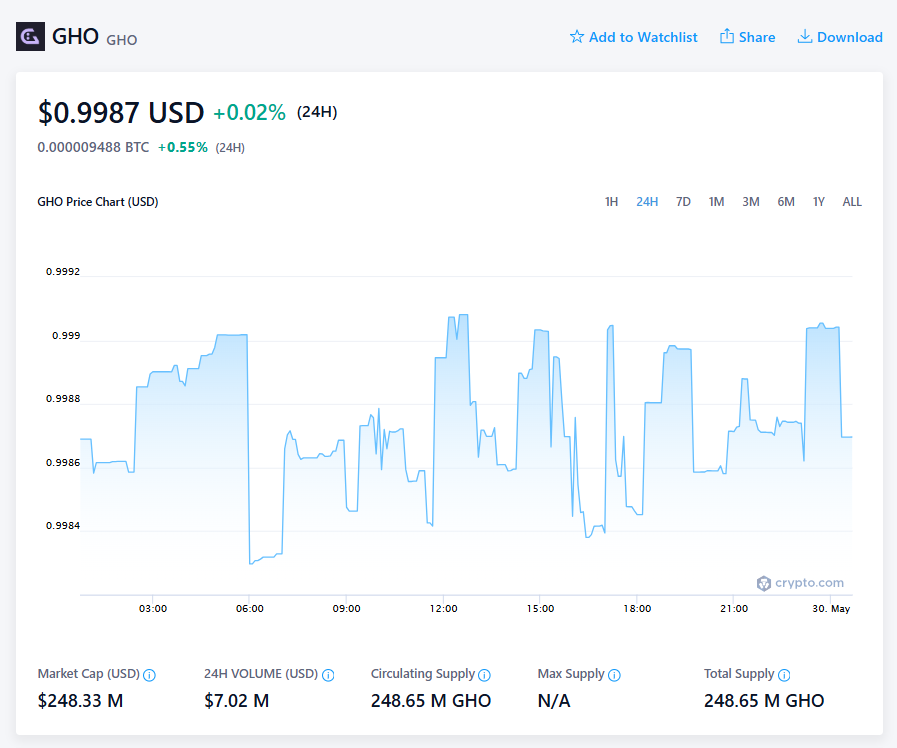Click the $7.02 M volume value
This screenshot has width=897, height=748.
click(x=236, y=701)
